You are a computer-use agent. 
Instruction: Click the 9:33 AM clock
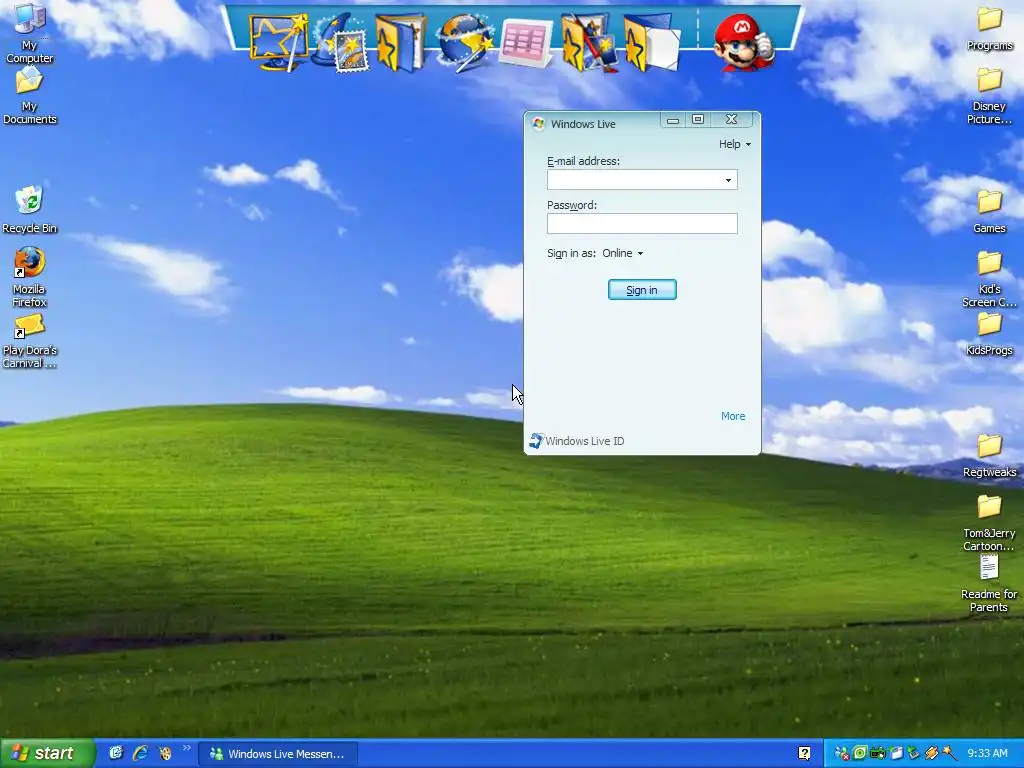tap(987, 754)
